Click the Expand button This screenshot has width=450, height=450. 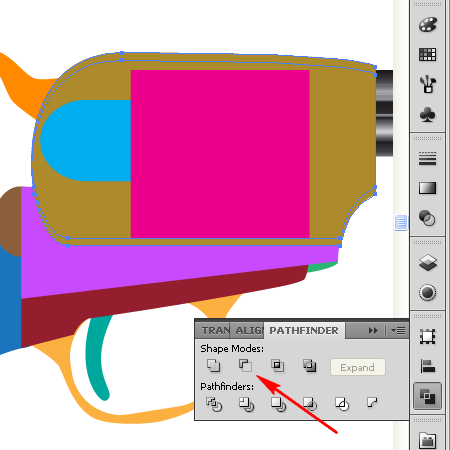pyautogui.click(x=358, y=367)
